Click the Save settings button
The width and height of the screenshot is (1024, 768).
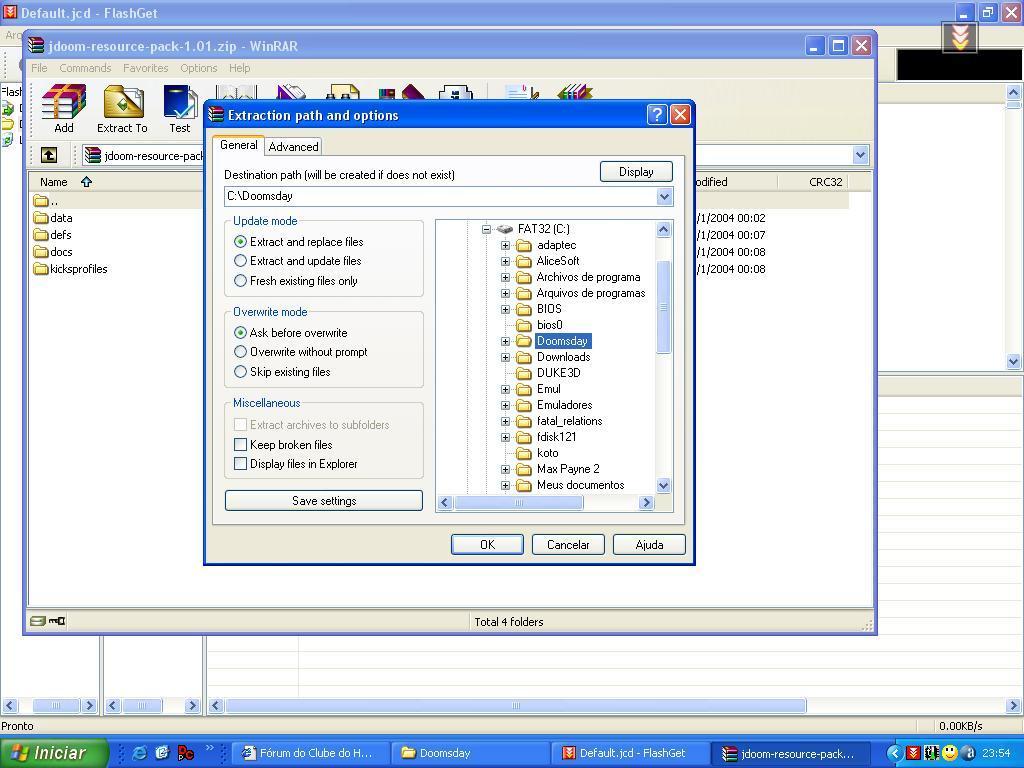pos(324,501)
